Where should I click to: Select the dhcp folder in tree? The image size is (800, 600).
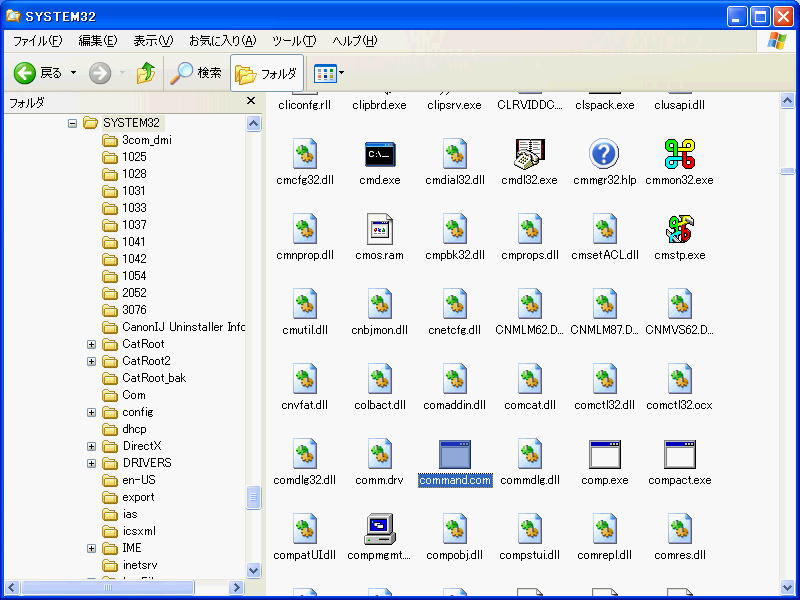124,429
